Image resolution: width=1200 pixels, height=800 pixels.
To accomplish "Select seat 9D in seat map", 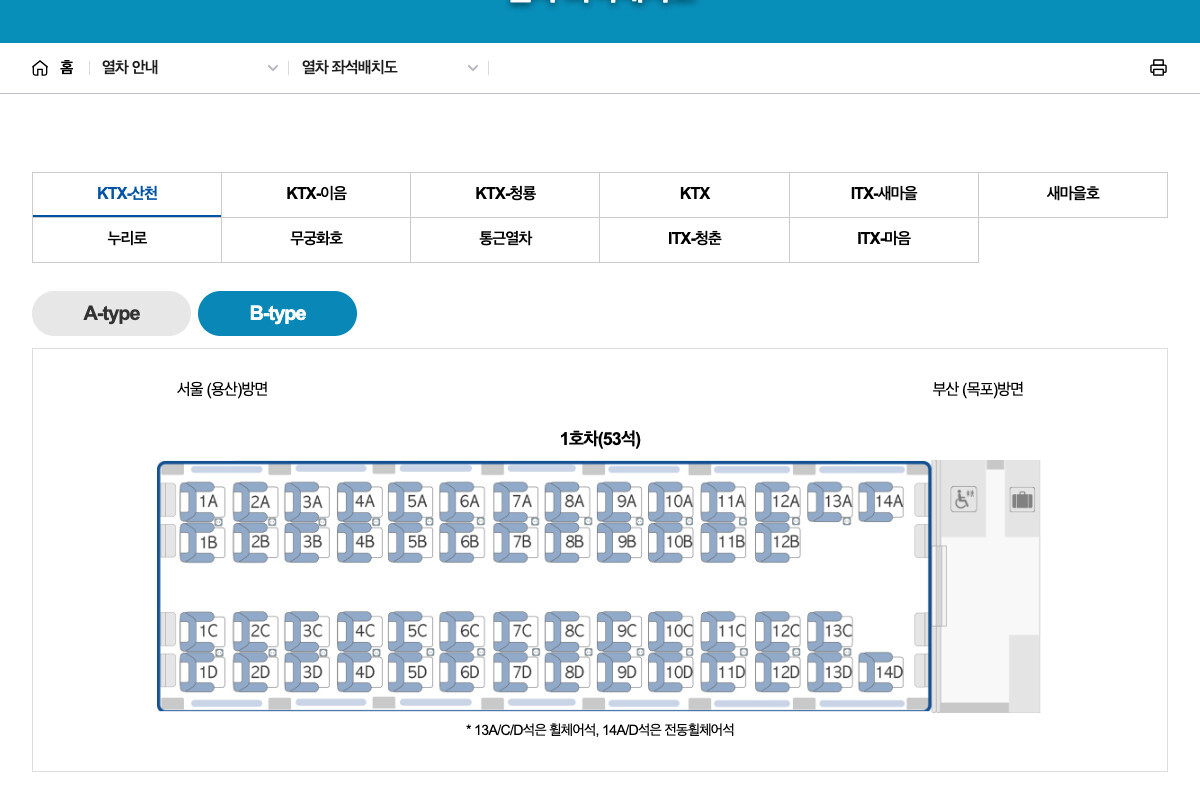I will [620, 672].
